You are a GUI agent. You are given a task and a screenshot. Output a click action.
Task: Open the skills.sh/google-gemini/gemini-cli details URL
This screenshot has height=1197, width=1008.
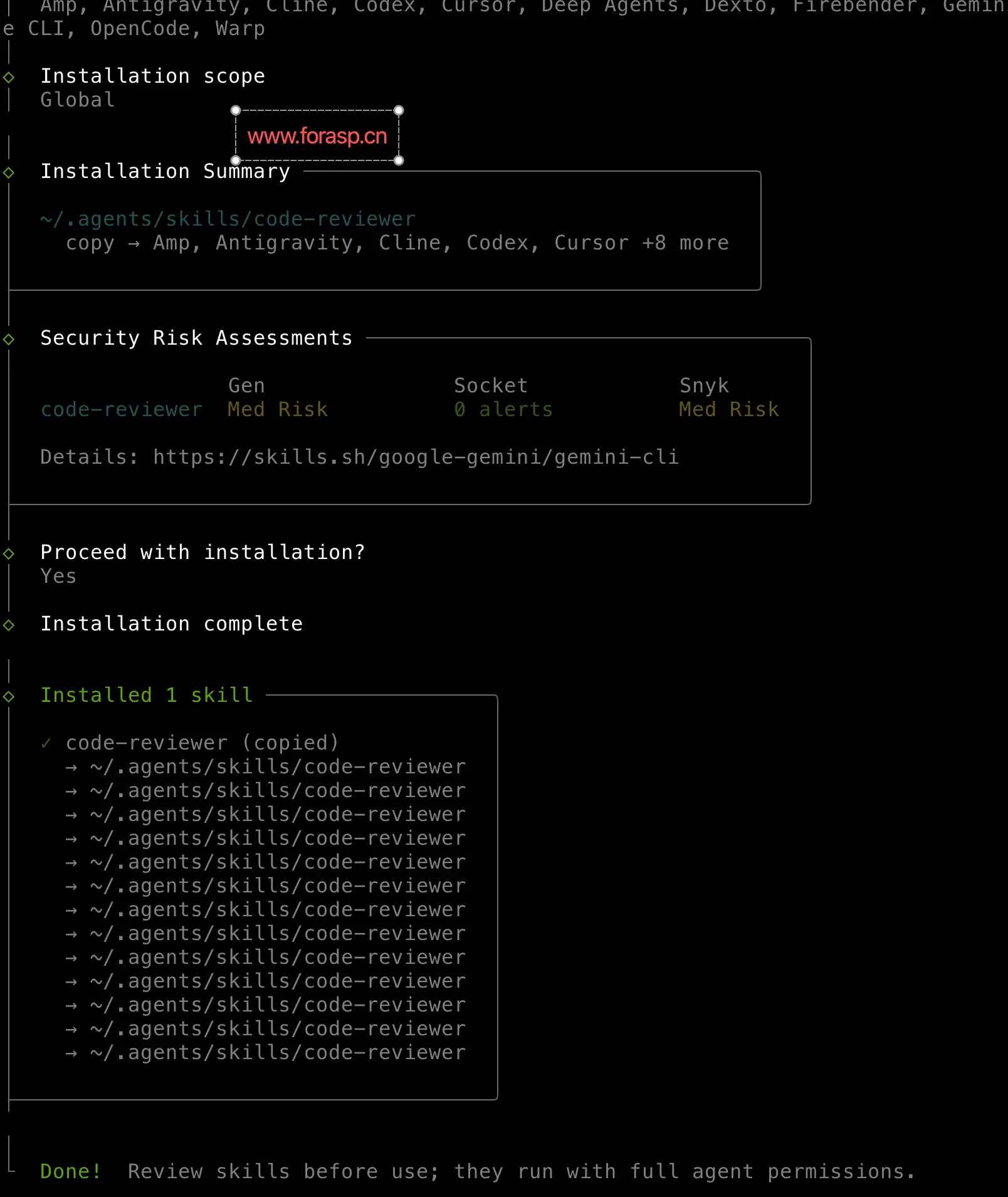tap(416, 457)
